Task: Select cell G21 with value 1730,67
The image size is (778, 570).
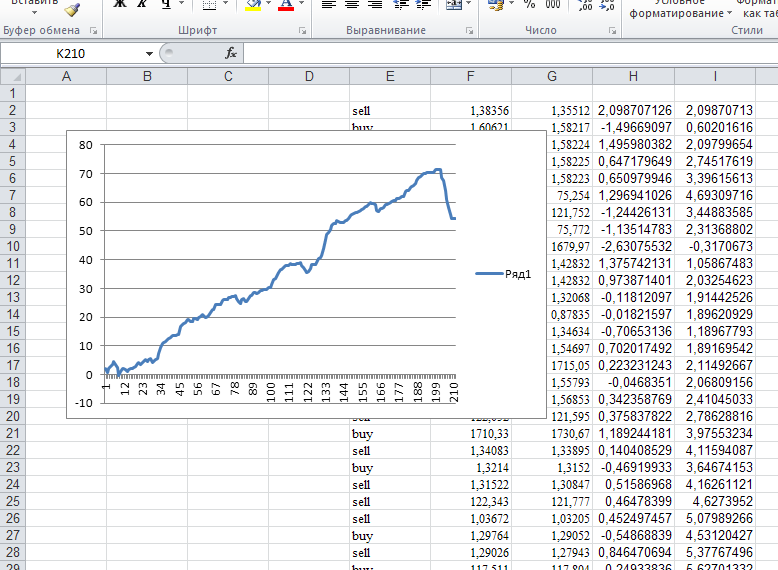Action: [x=552, y=433]
